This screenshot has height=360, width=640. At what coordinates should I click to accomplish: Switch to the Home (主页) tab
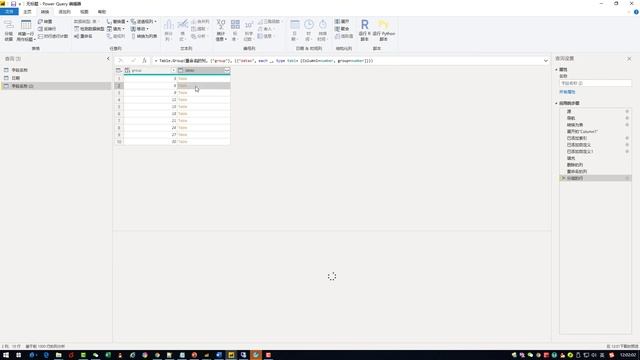point(27,12)
